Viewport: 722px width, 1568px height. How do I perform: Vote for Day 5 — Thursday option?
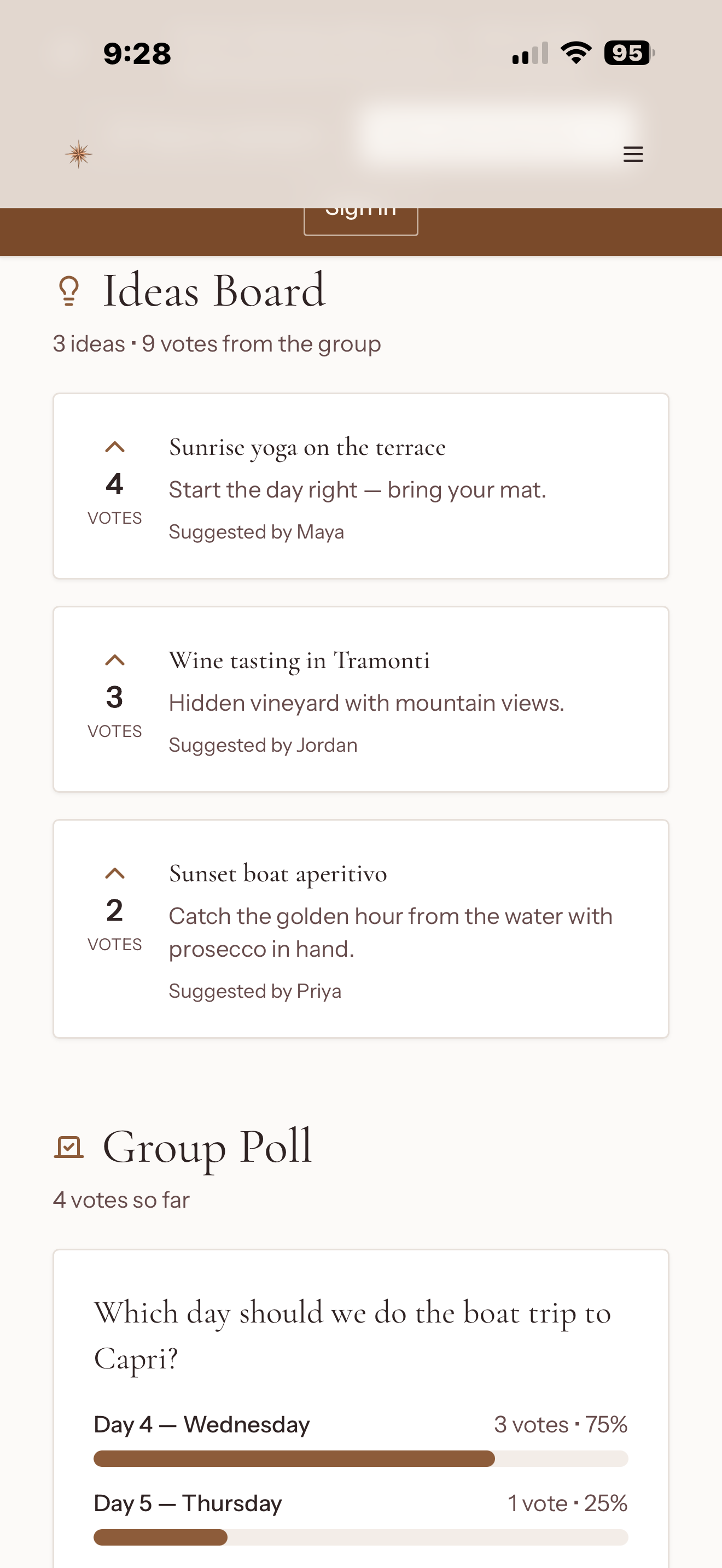tap(361, 1518)
